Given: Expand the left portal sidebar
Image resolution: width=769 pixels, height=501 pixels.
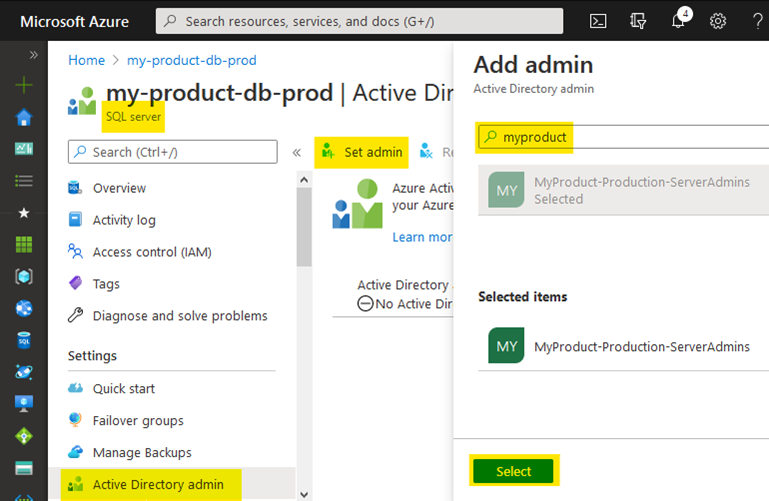Looking at the screenshot, I should (x=33, y=55).
